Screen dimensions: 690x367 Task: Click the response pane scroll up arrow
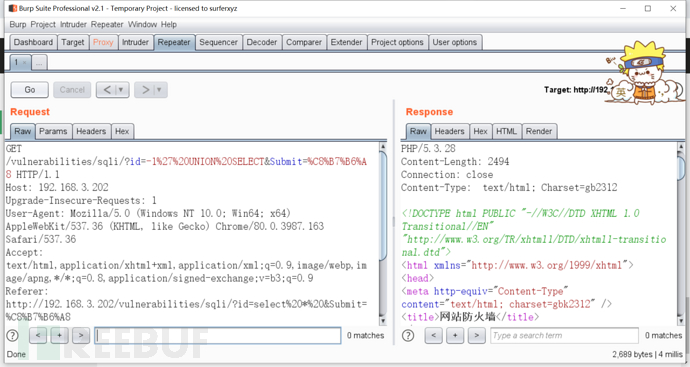[681, 146]
